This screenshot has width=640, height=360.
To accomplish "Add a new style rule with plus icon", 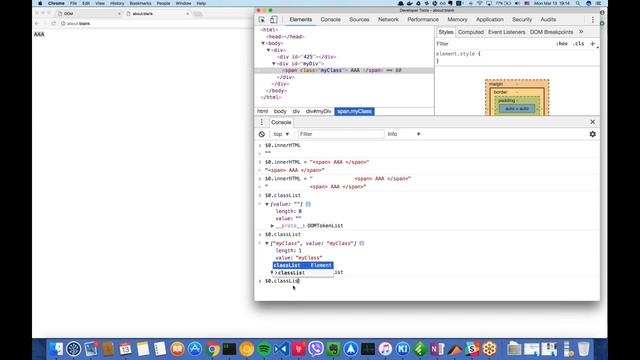I will point(592,44).
